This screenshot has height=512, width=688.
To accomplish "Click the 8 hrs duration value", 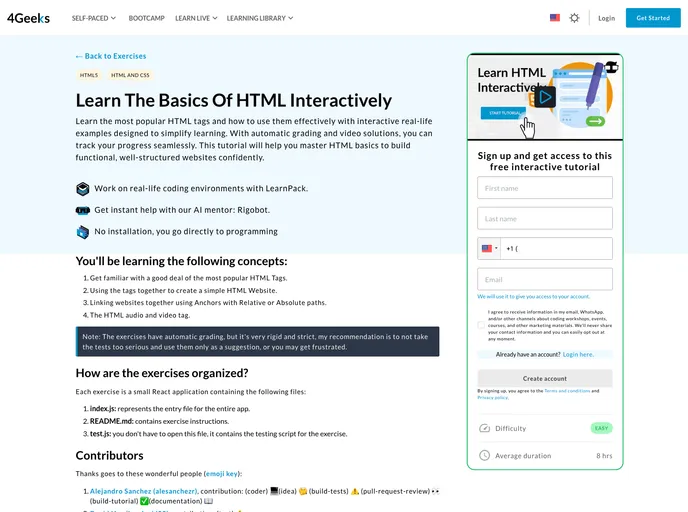I will [x=604, y=456].
